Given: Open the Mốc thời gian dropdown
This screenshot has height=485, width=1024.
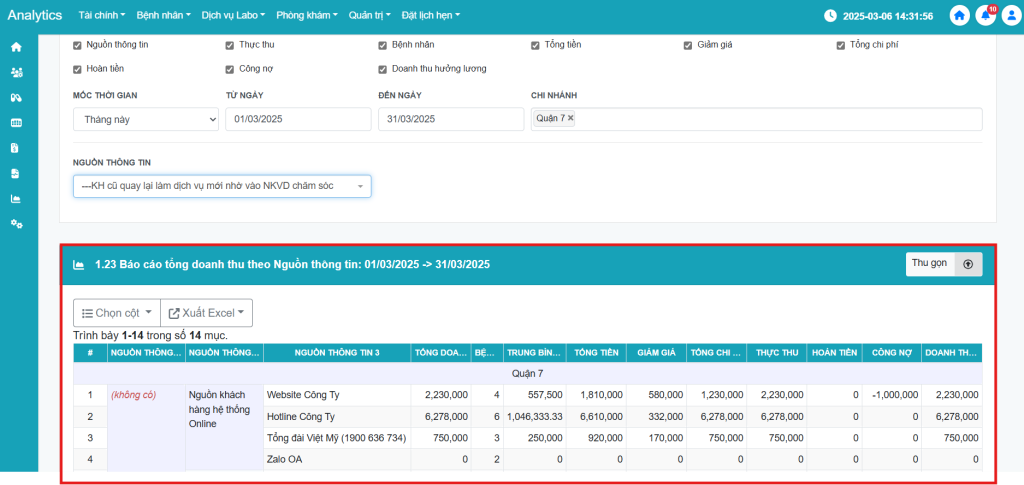Looking at the screenshot, I should 145,119.
